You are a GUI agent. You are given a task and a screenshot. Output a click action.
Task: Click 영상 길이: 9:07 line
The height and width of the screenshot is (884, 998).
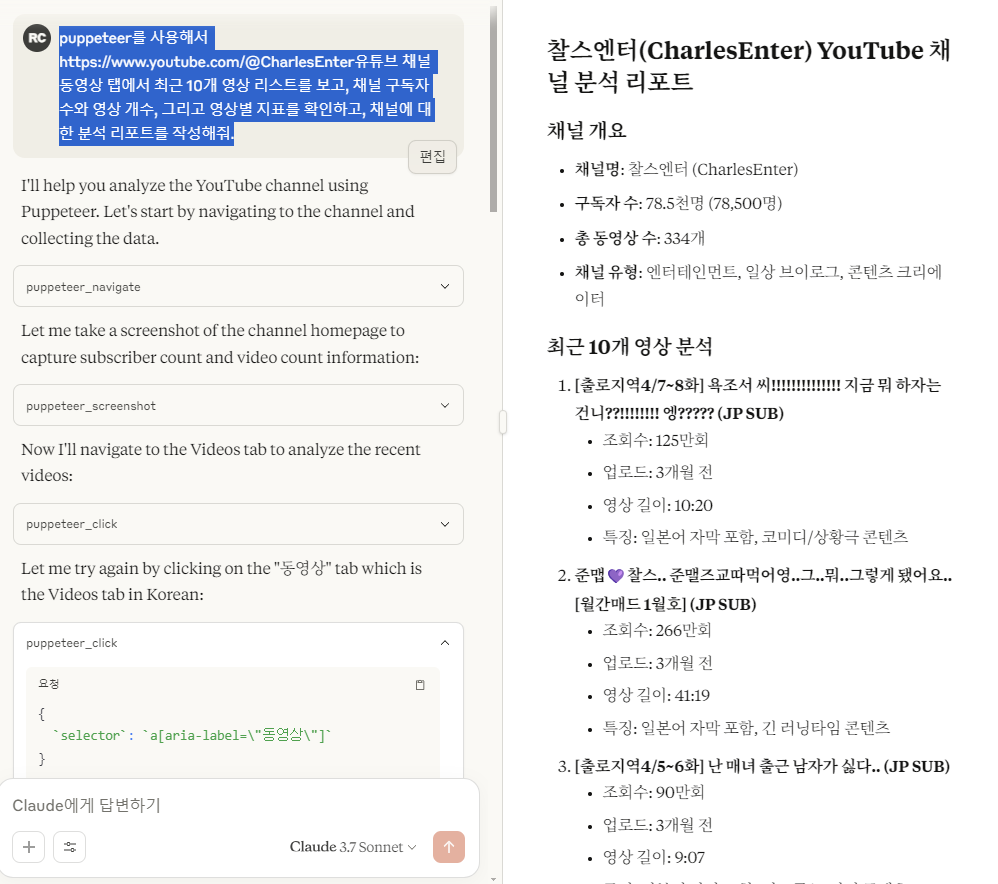point(654,857)
